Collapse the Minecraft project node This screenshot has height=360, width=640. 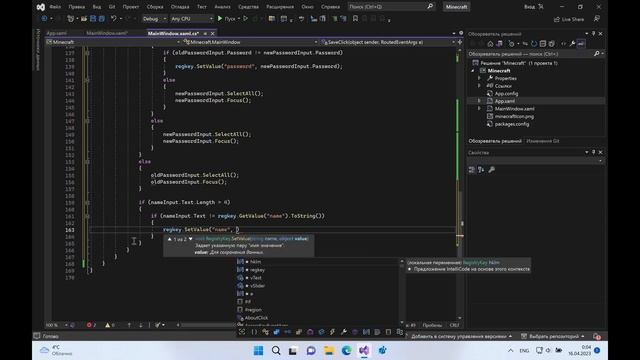(x=473, y=71)
